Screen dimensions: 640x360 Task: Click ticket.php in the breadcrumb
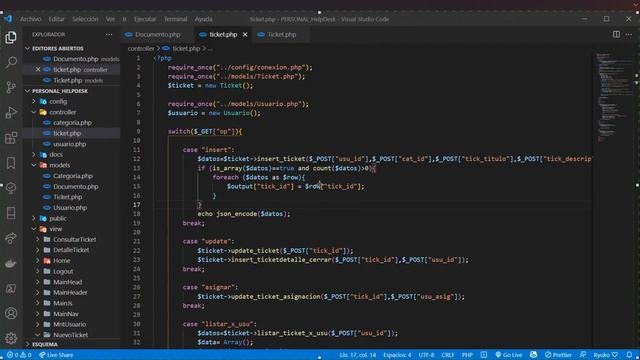186,49
